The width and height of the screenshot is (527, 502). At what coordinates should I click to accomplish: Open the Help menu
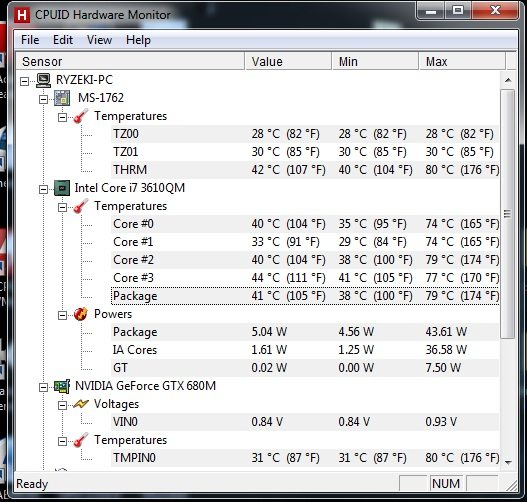[138, 40]
